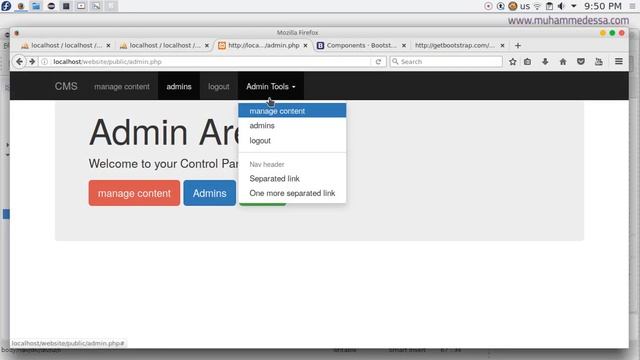Click the software update tray icon

500,6
